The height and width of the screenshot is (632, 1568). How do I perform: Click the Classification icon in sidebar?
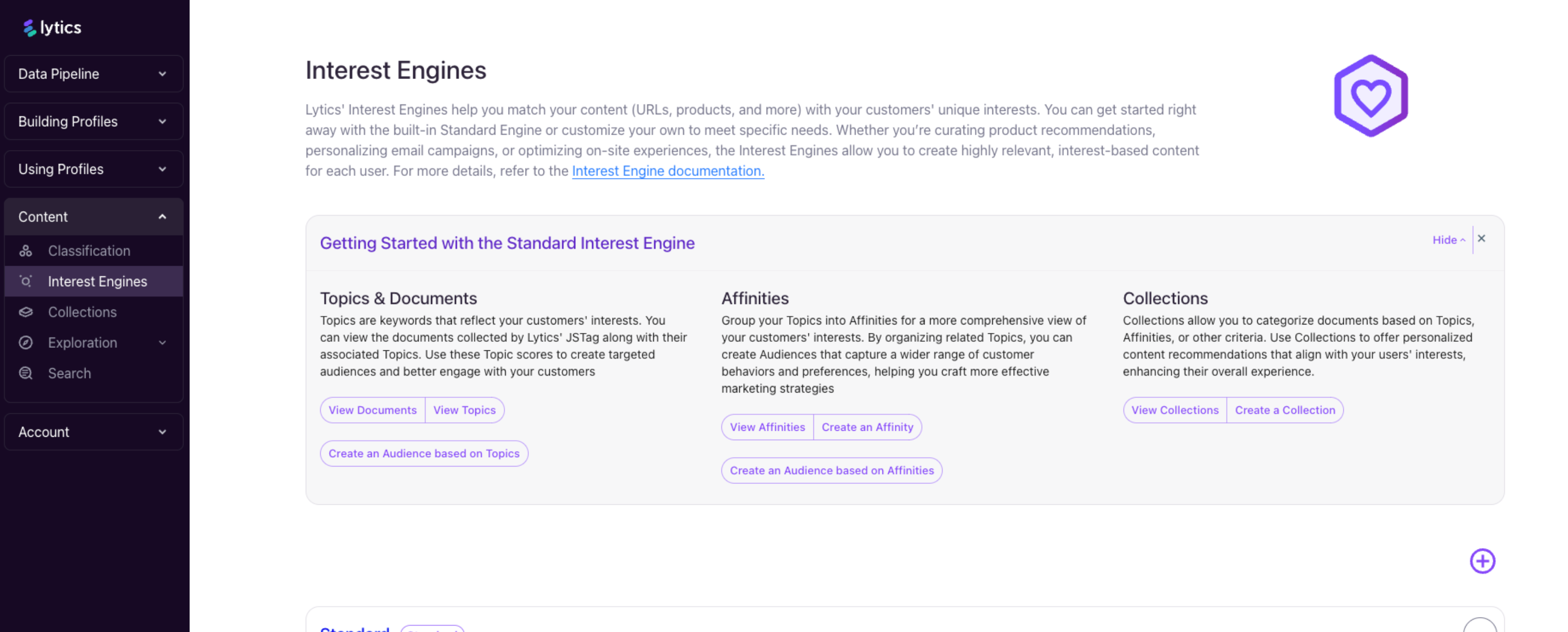click(x=25, y=250)
